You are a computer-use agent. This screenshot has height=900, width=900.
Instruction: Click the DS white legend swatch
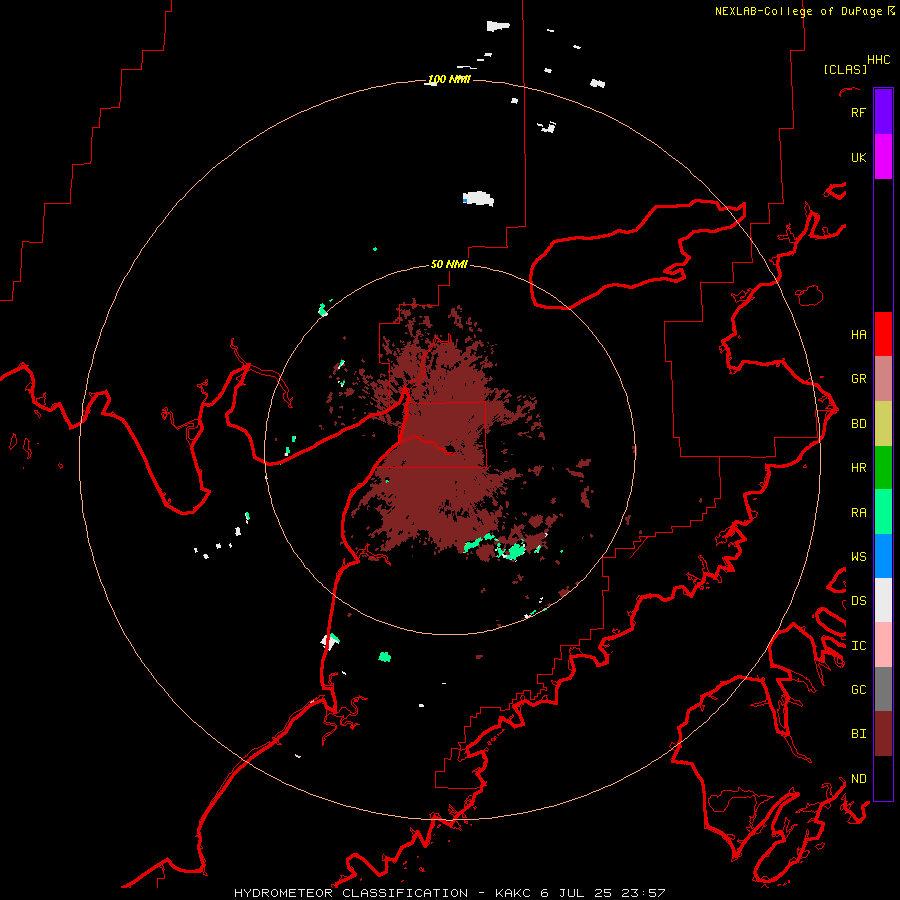pos(883,600)
